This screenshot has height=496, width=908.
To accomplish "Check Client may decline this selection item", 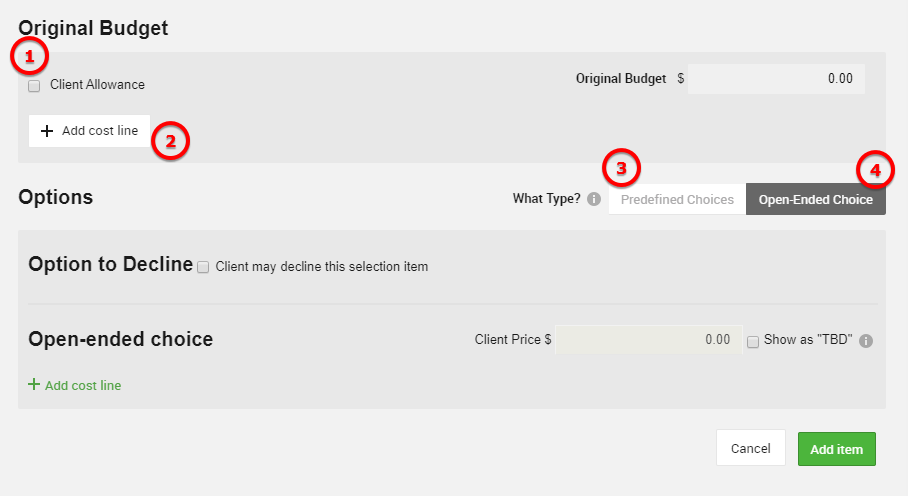I will pos(204,267).
